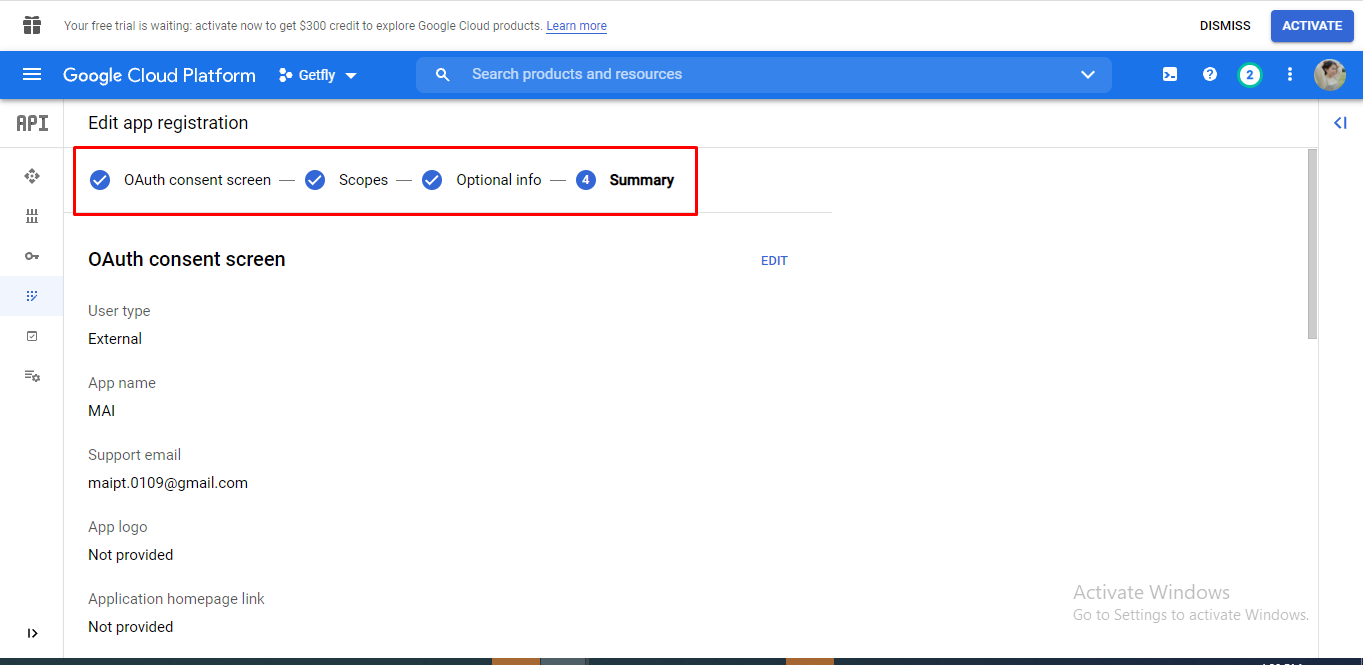Viewport: 1363px width, 665px height.
Task: Expand the search bar dropdown arrow
Action: click(x=1088, y=75)
